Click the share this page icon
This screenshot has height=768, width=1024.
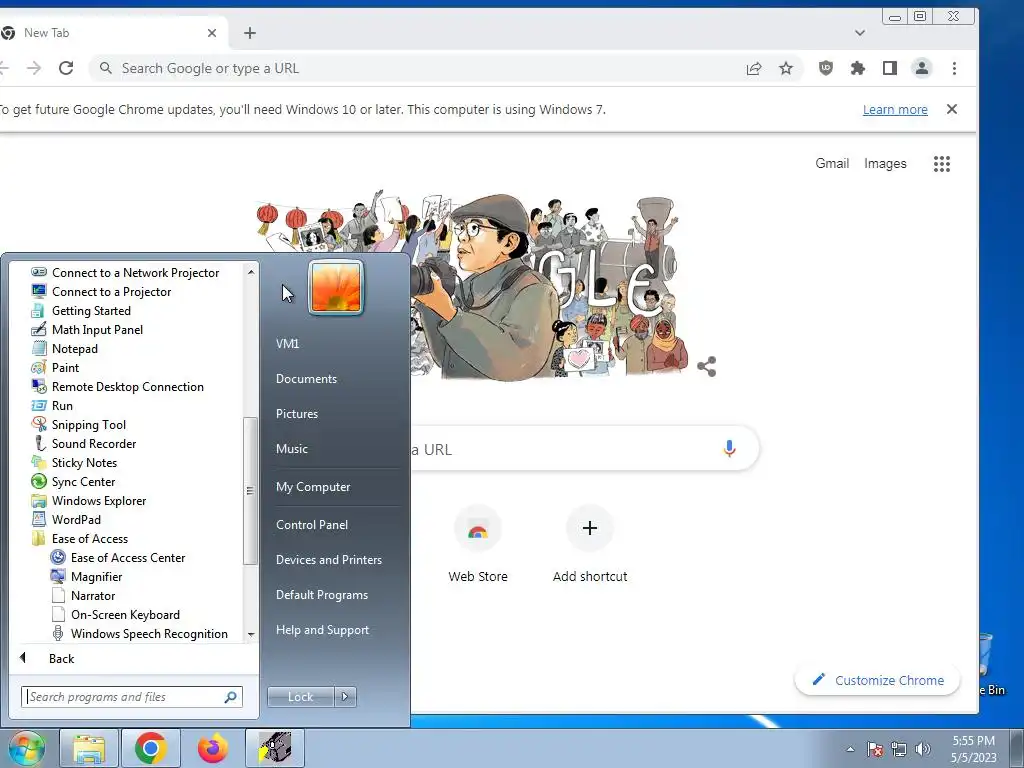coord(754,68)
